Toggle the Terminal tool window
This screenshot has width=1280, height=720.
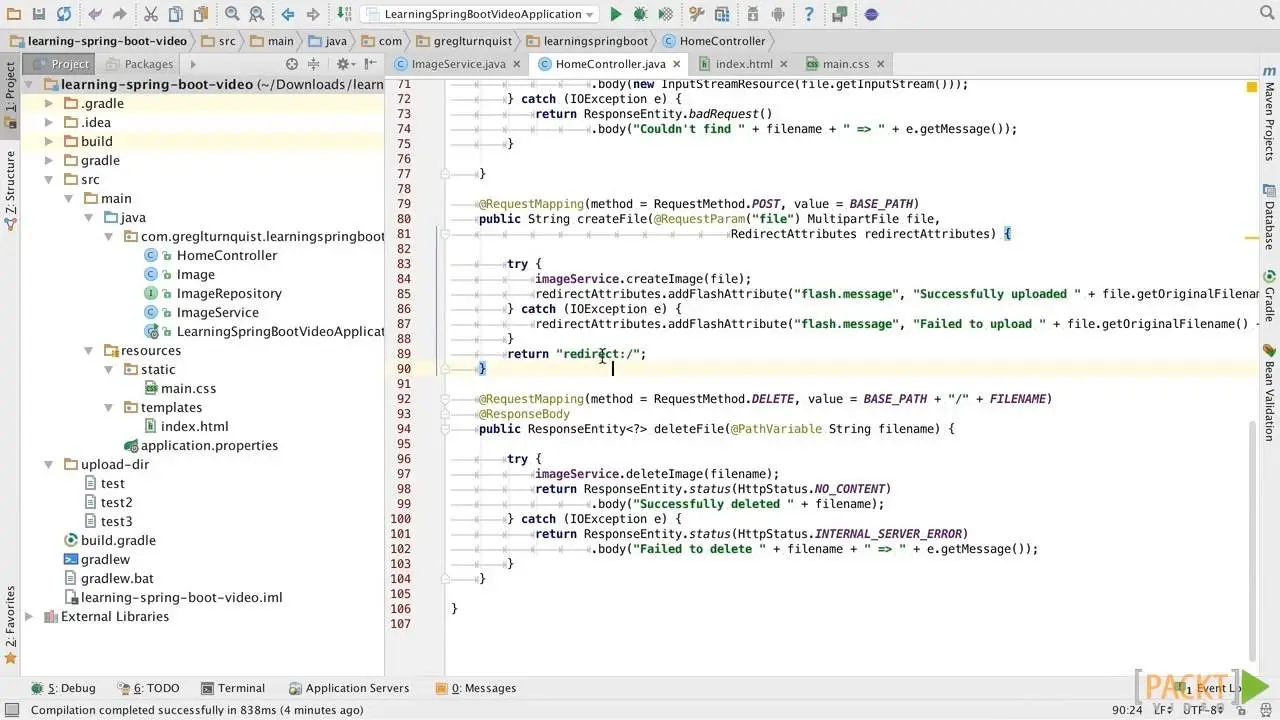[x=233, y=688]
